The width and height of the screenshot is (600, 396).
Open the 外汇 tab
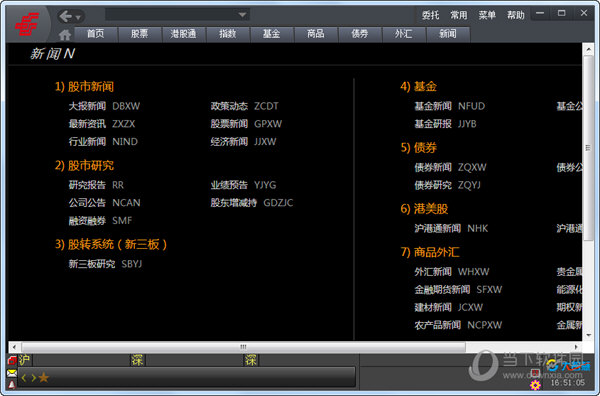click(403, 34)
